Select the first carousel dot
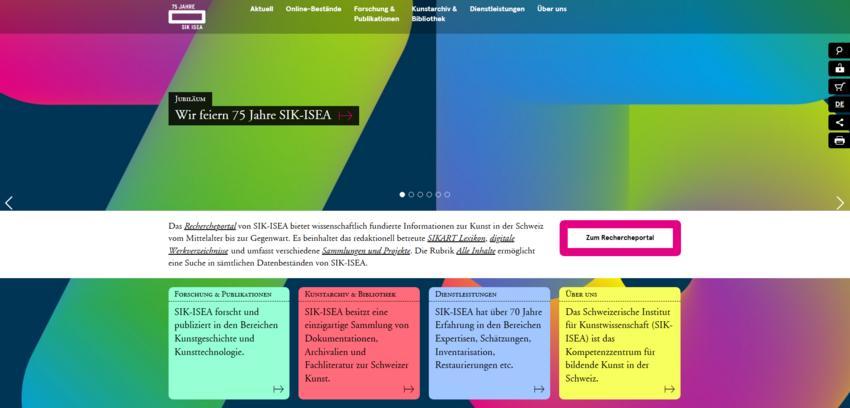 [x=402, y=195]
